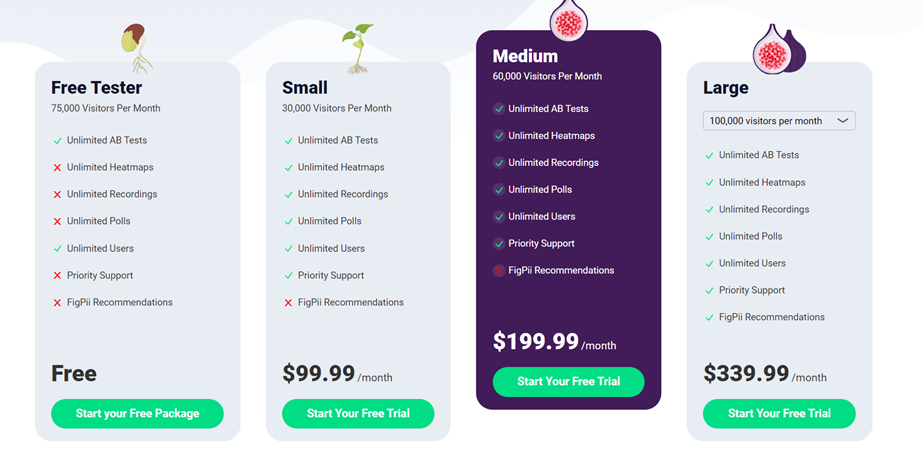
Task: Select the Small plan heading
Action: [305, 88]
